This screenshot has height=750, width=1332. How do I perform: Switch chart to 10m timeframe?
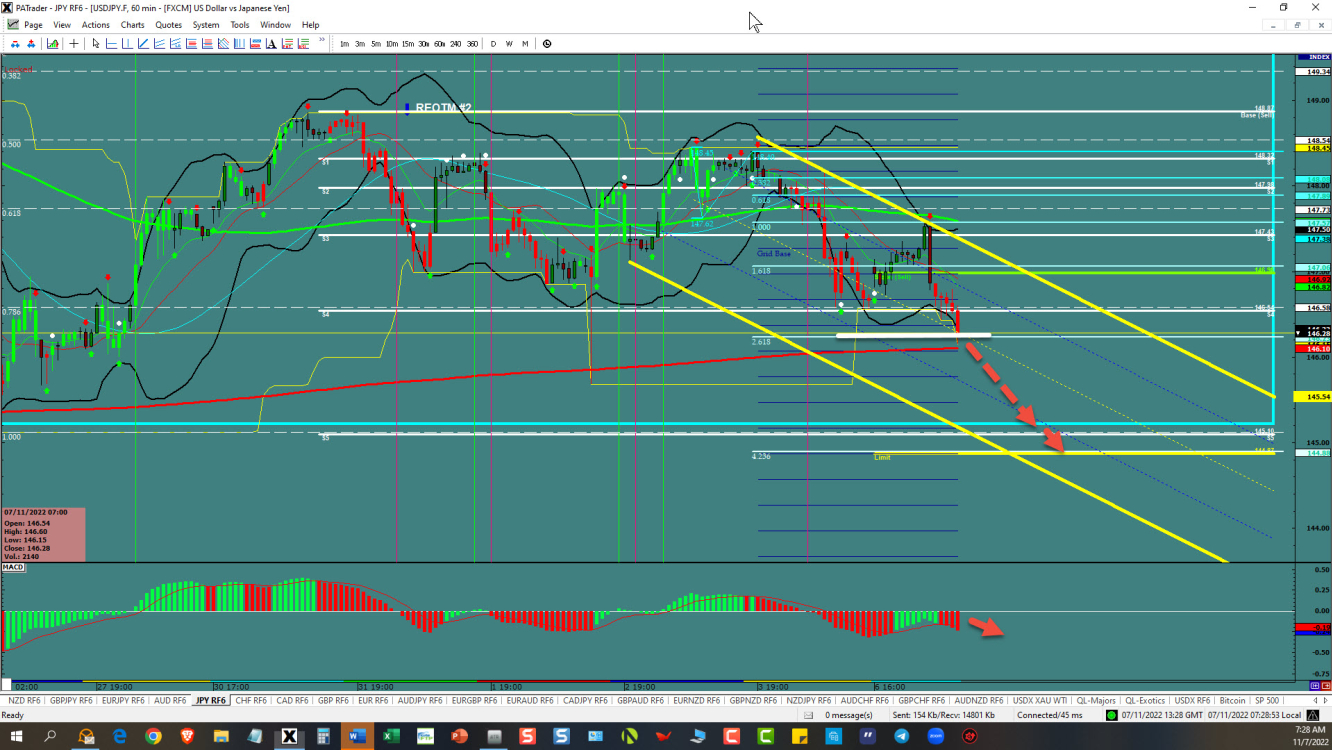(x=392, y=43)
